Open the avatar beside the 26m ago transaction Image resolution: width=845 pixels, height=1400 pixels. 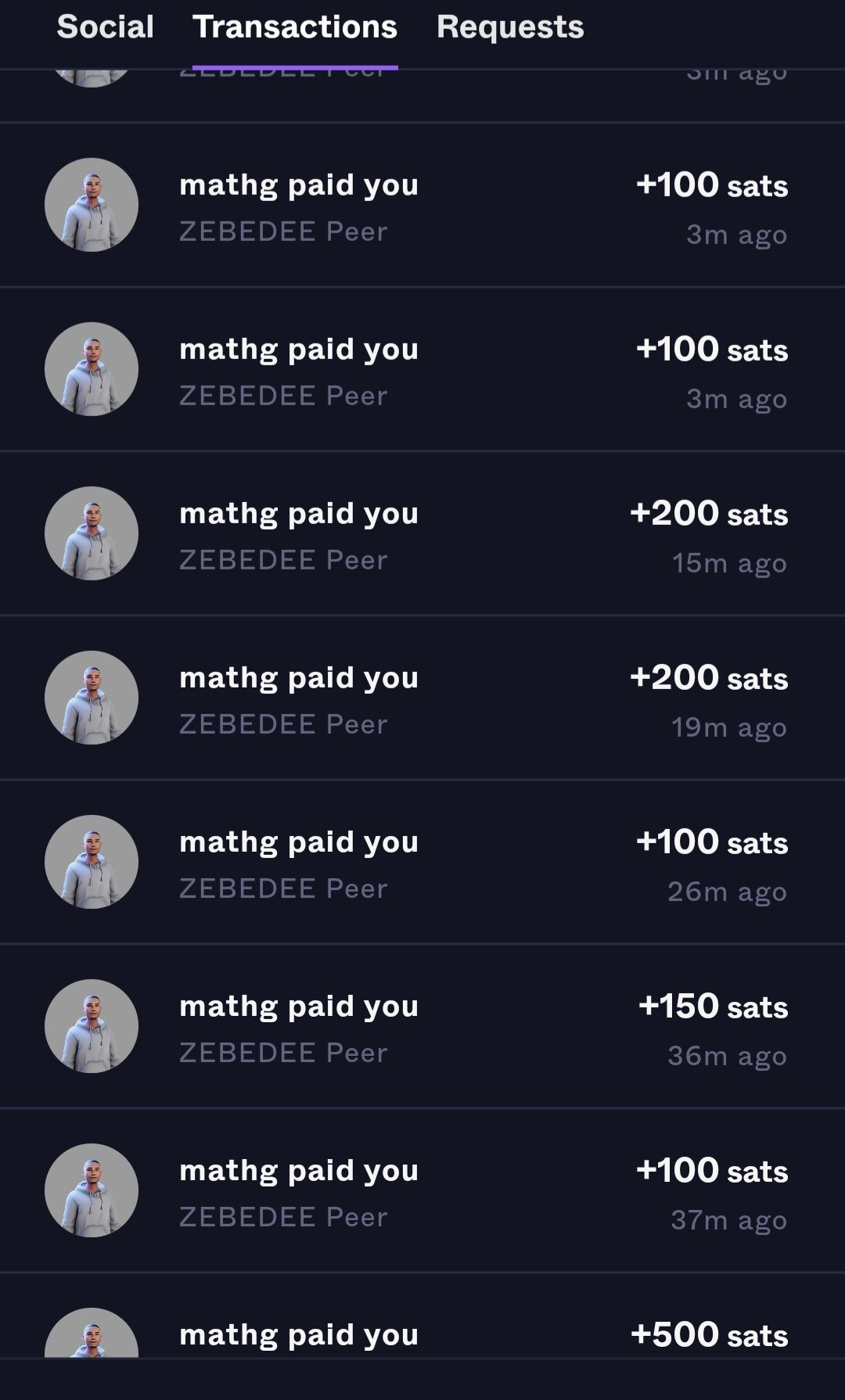click(x=92, y=862)
